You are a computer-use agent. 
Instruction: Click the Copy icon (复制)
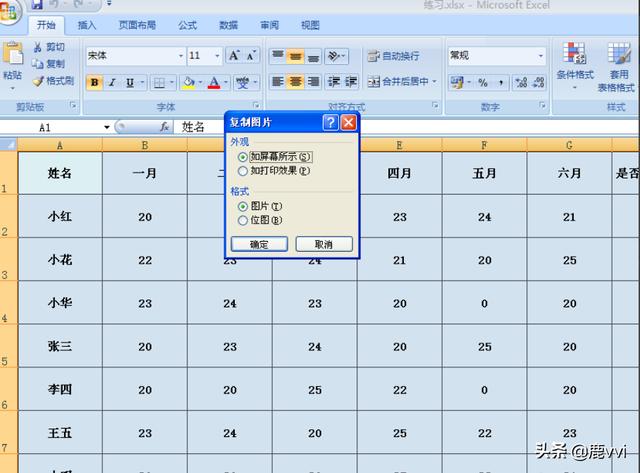click(x=38, y=64)
